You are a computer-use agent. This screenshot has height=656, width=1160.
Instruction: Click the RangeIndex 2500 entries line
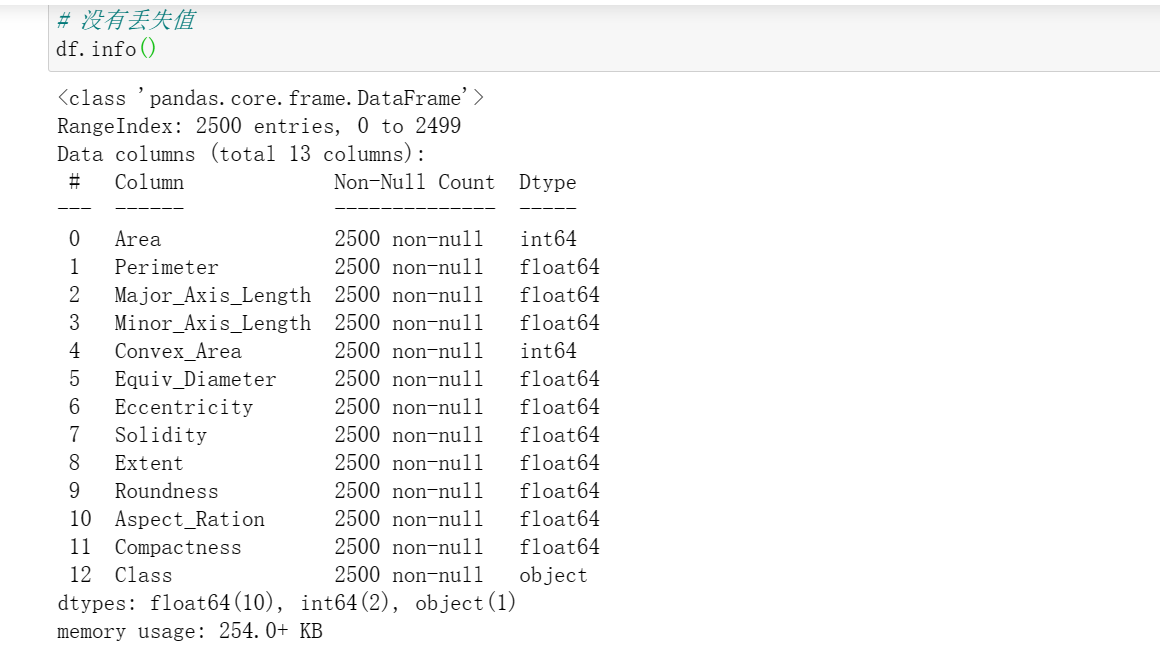point(259,126)
